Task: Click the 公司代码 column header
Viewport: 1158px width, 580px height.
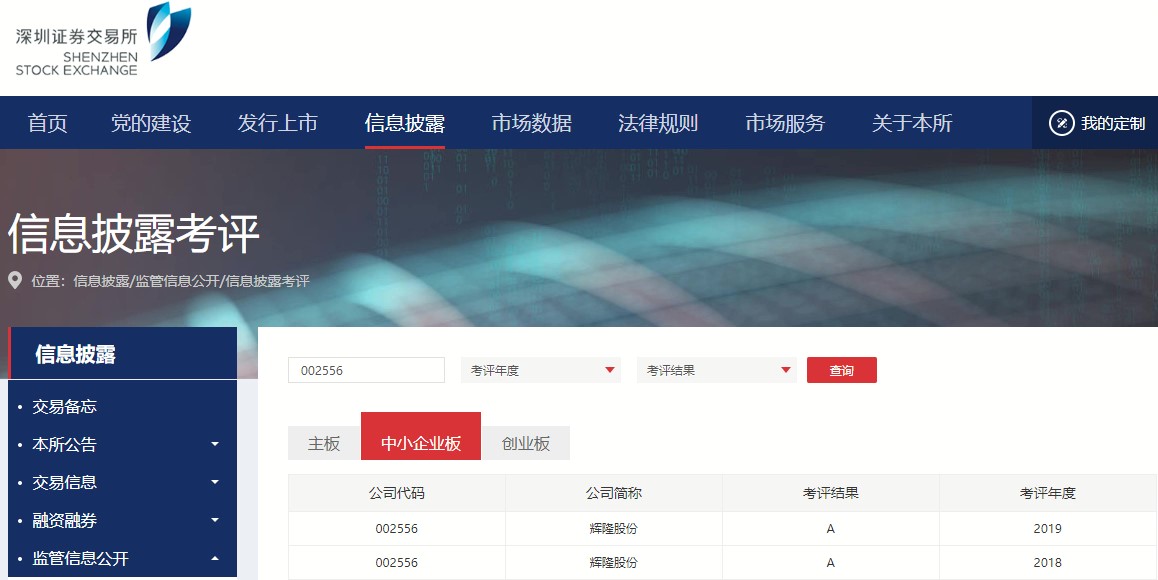Action: point(397,493)
